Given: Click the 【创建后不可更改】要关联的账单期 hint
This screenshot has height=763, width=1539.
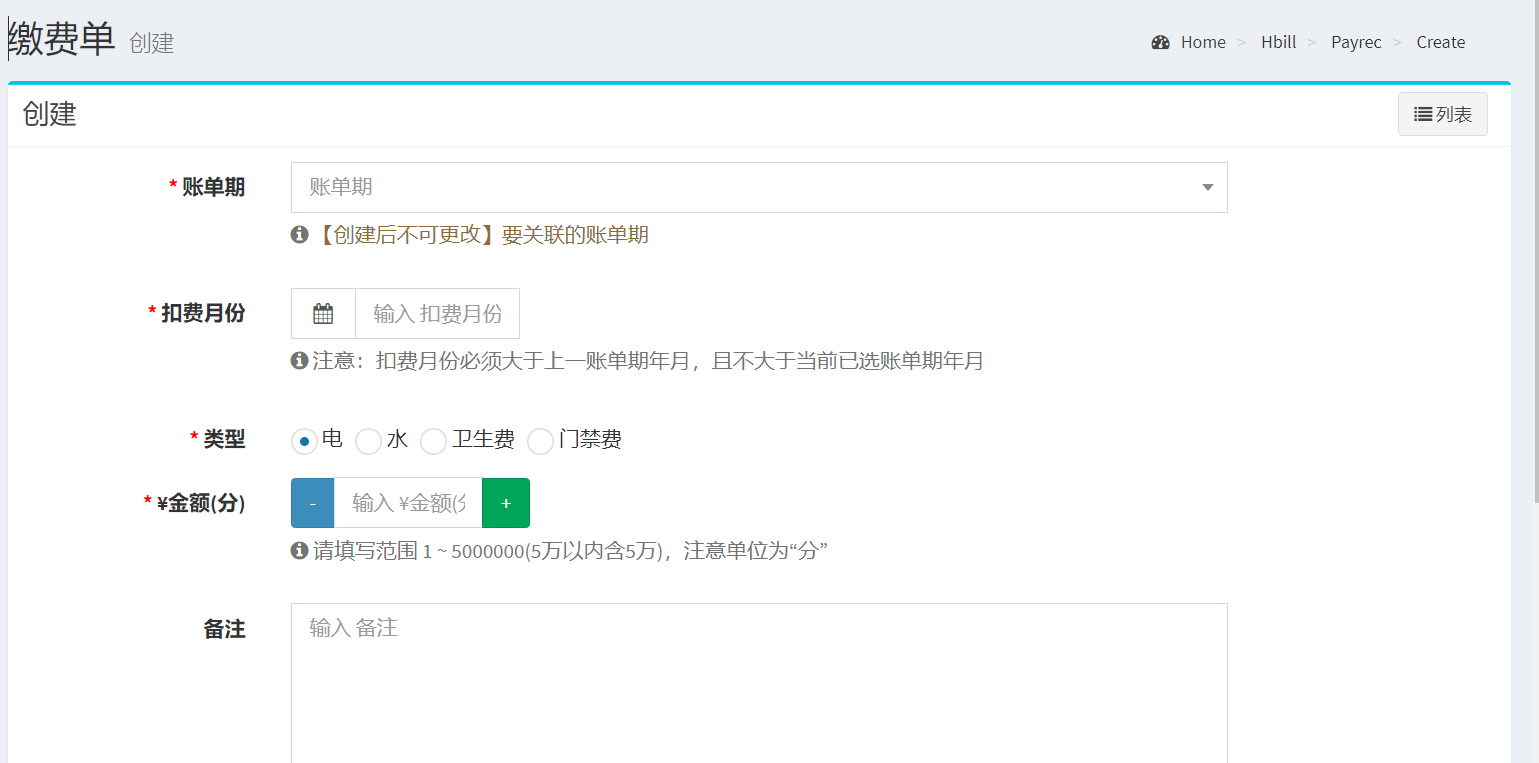Looking at the screenshot, I should (481, 235).
